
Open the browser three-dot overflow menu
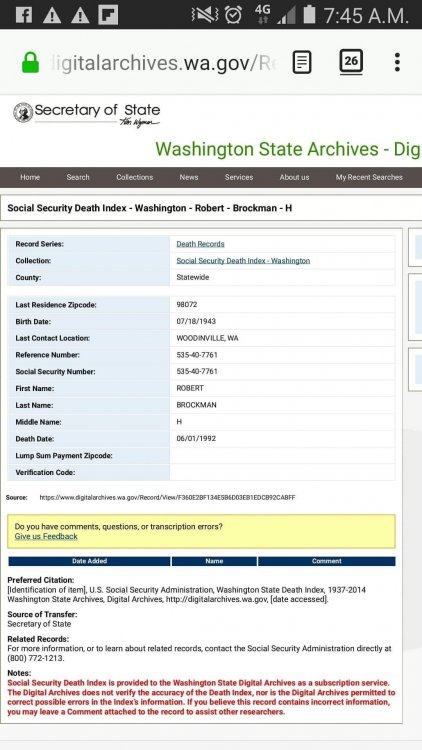(x=397, y=62)
